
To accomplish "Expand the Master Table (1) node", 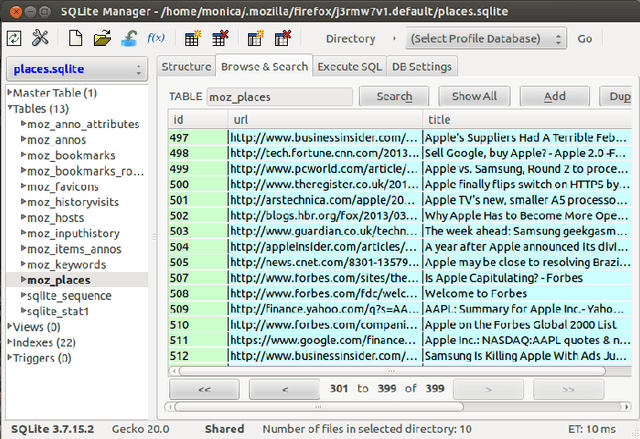I will point(10,93).
